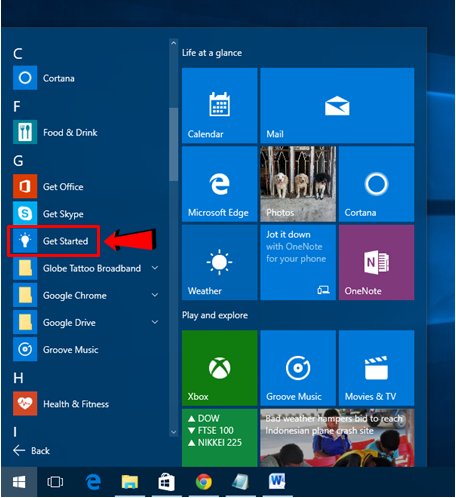This screenshot has height=498, width=456.
Task: Click the Windows Start button on the taskbar
Action: 19,482
